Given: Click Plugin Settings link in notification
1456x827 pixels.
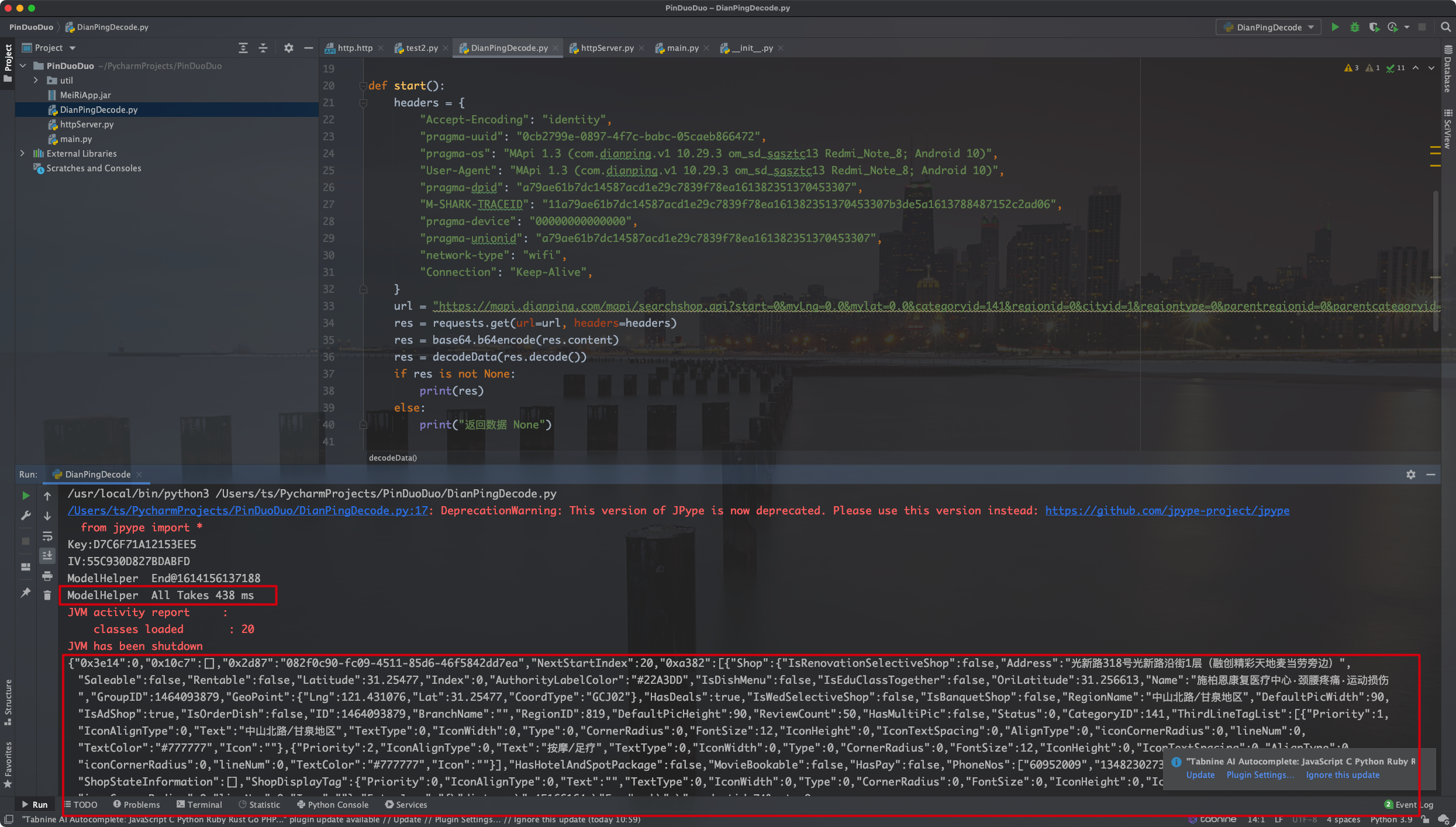Looking at the screenshot, I should click(1261, 775).
